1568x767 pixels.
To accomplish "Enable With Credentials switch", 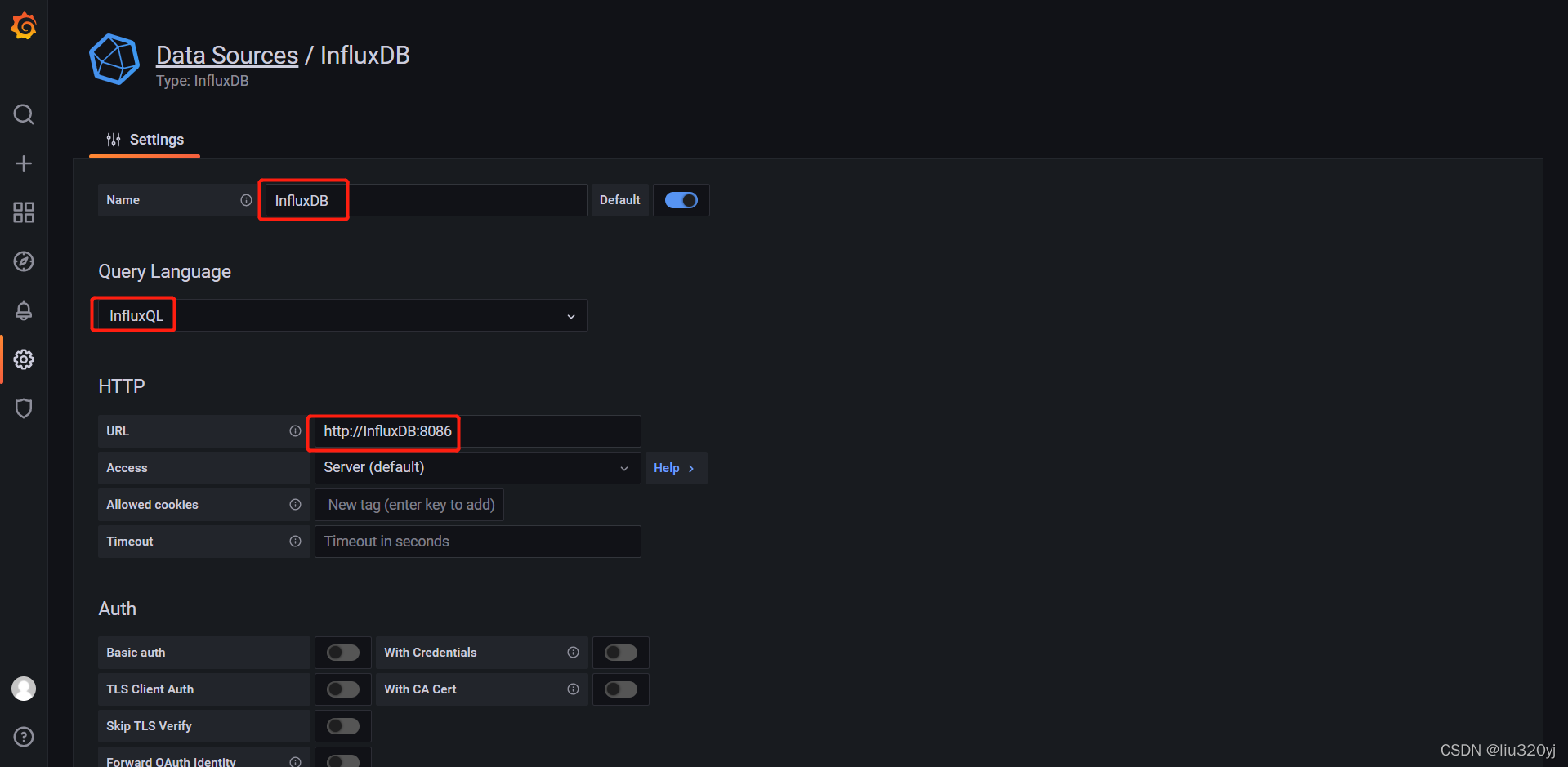I will tap(621, 653).
